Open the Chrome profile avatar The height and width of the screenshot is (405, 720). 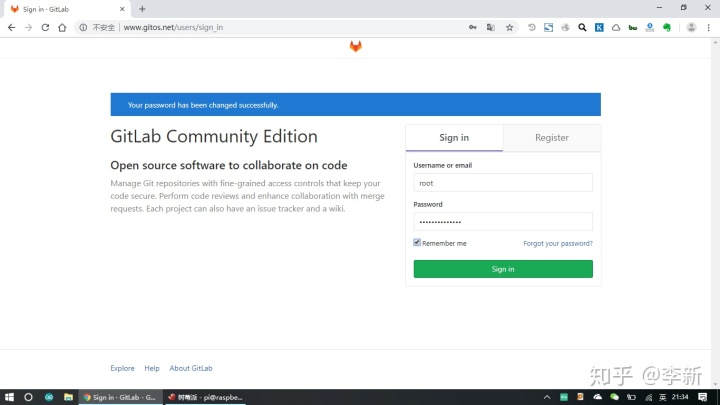[691, 28]
